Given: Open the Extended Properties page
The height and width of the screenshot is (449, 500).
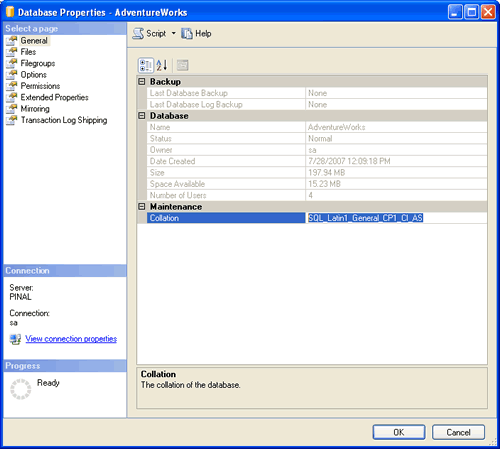Looking at the screenshot, I should 54,97.
